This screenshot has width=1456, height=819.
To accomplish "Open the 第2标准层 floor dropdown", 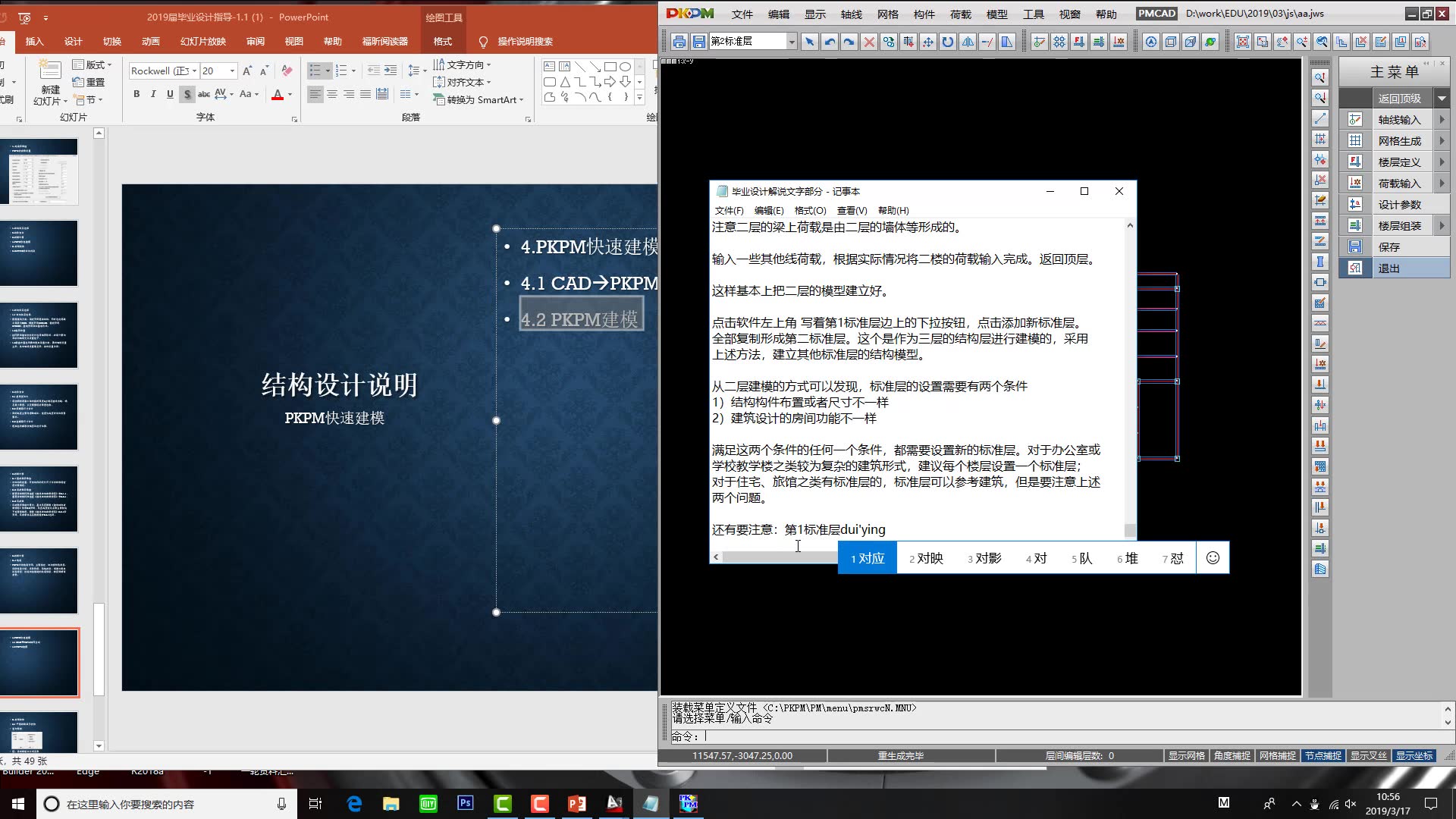I will (791, 42).
